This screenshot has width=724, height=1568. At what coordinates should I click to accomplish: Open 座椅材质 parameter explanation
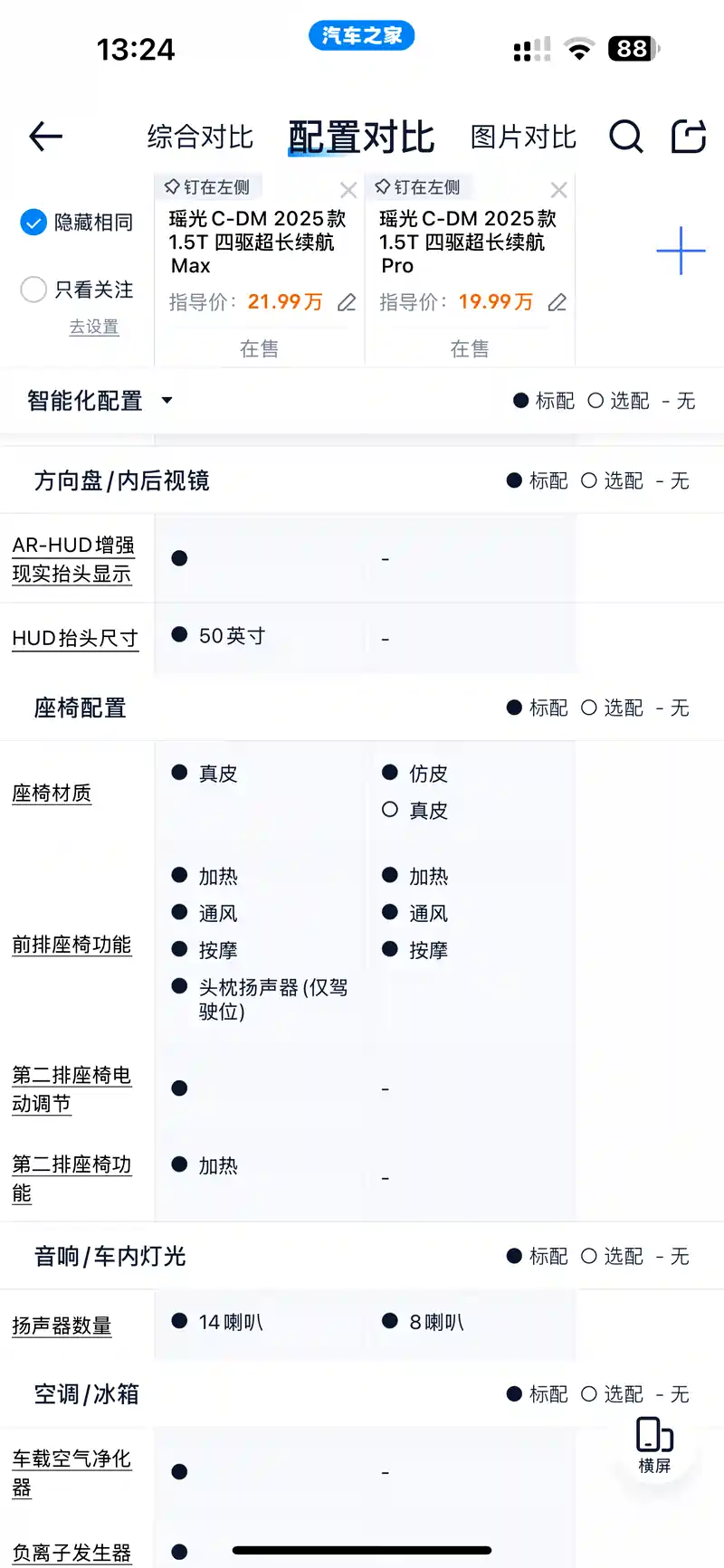pos(52,794)
